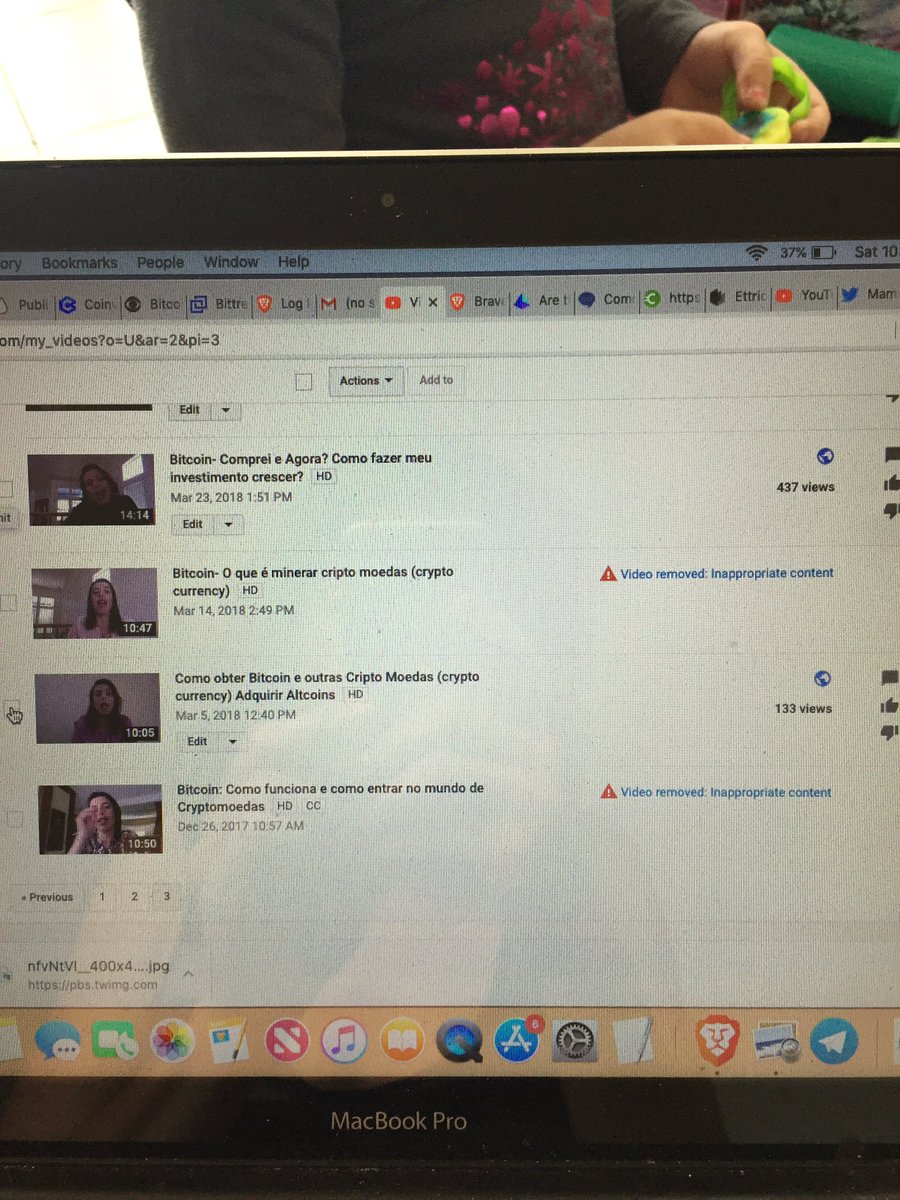Go to the Previous page
Viewport: 900px width, 1200px height.
tap(47, 897)
